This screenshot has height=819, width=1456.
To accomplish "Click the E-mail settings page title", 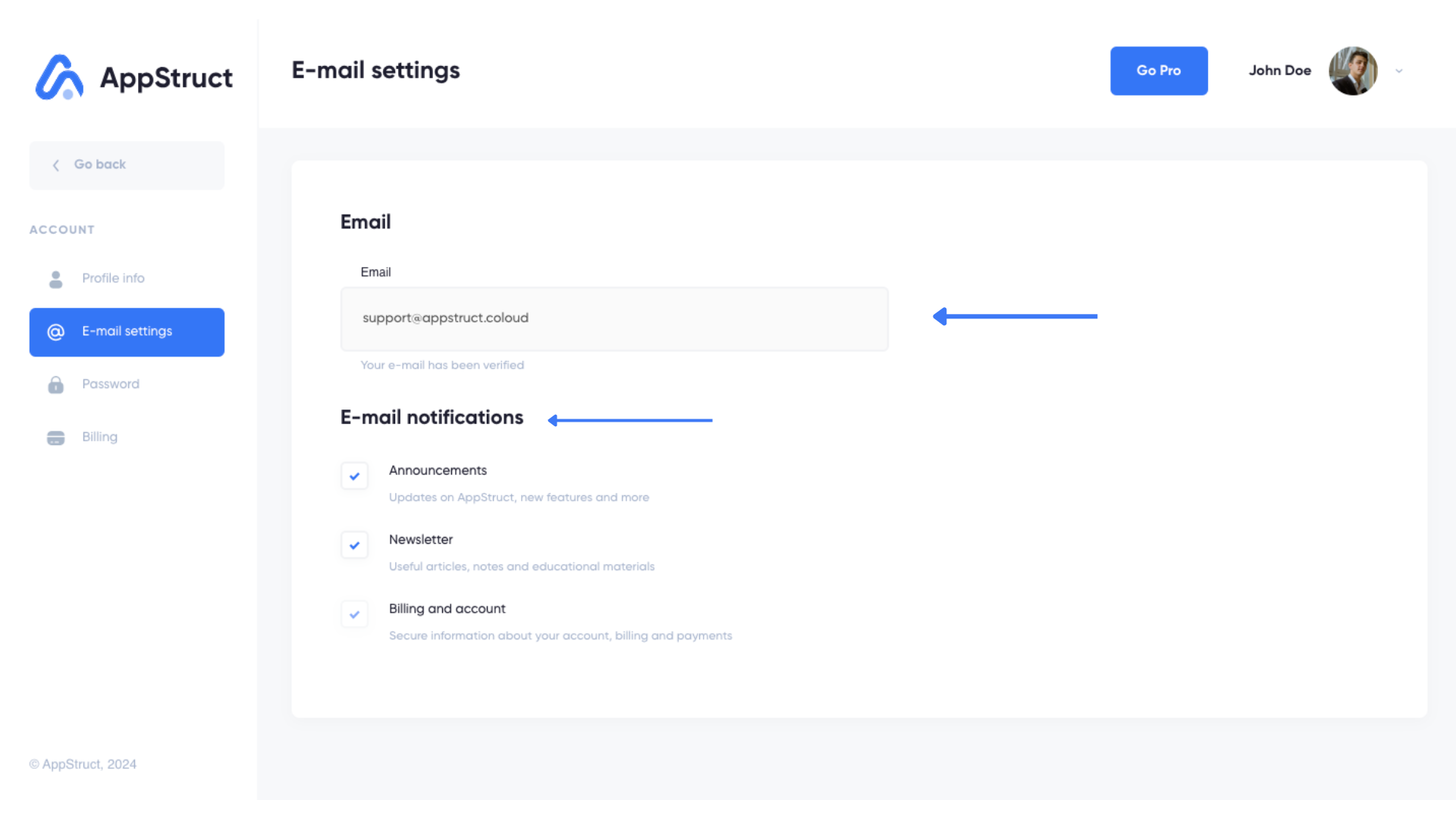I will (x=375, y=71).
